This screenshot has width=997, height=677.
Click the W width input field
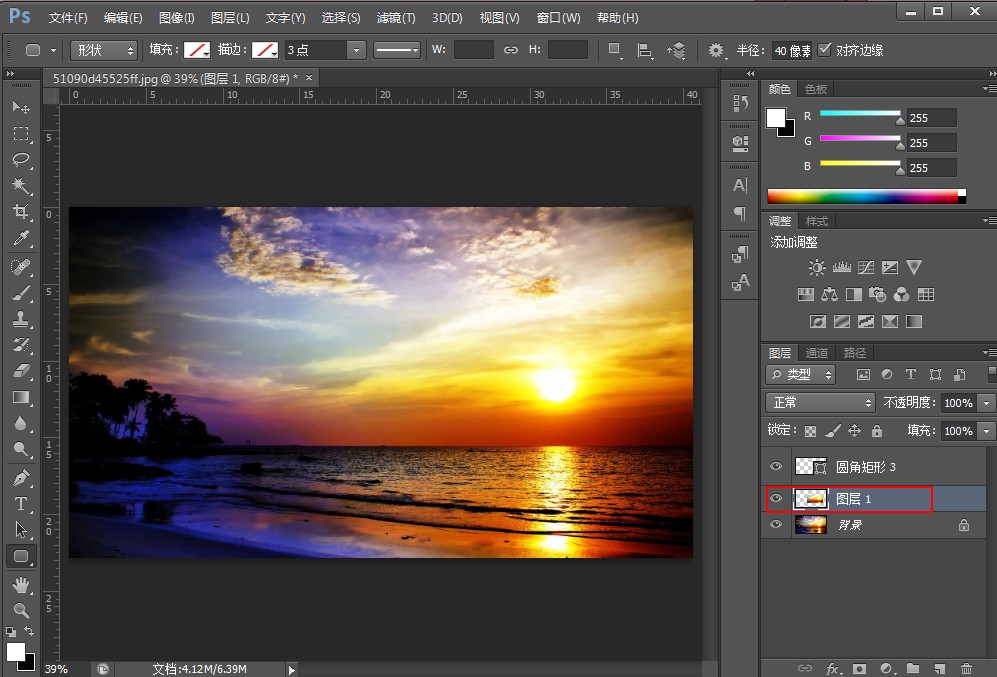[x=474, y=50]
